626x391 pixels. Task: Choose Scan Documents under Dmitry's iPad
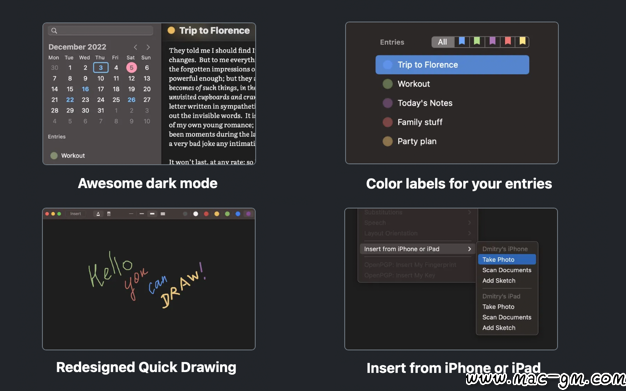(507, 318)
